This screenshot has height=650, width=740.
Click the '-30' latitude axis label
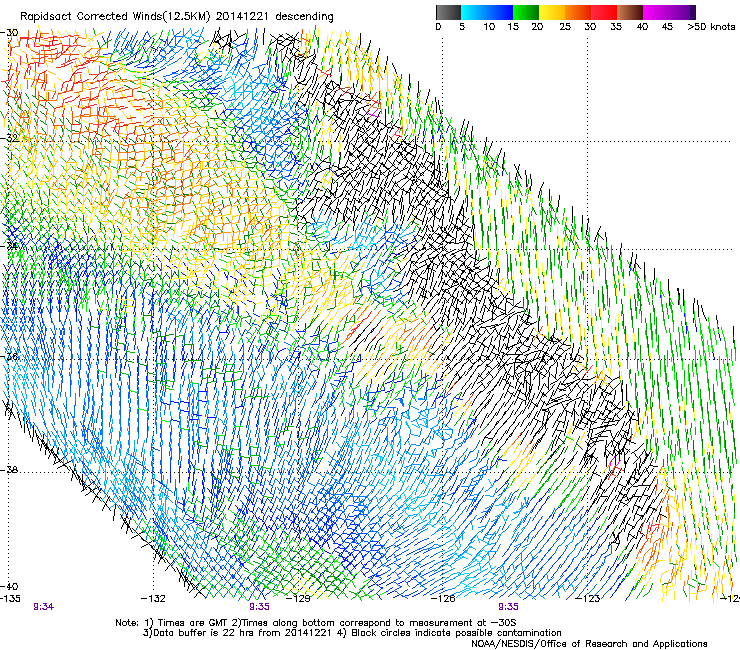click(9, 33)
